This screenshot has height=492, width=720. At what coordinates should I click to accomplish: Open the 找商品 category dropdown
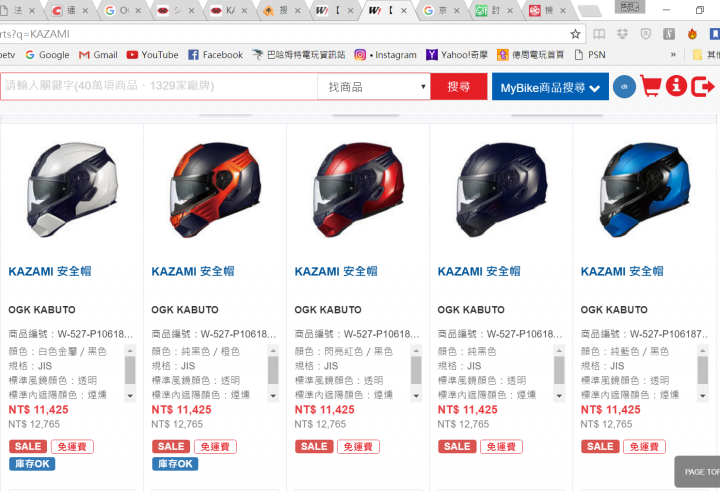(374, 86)
